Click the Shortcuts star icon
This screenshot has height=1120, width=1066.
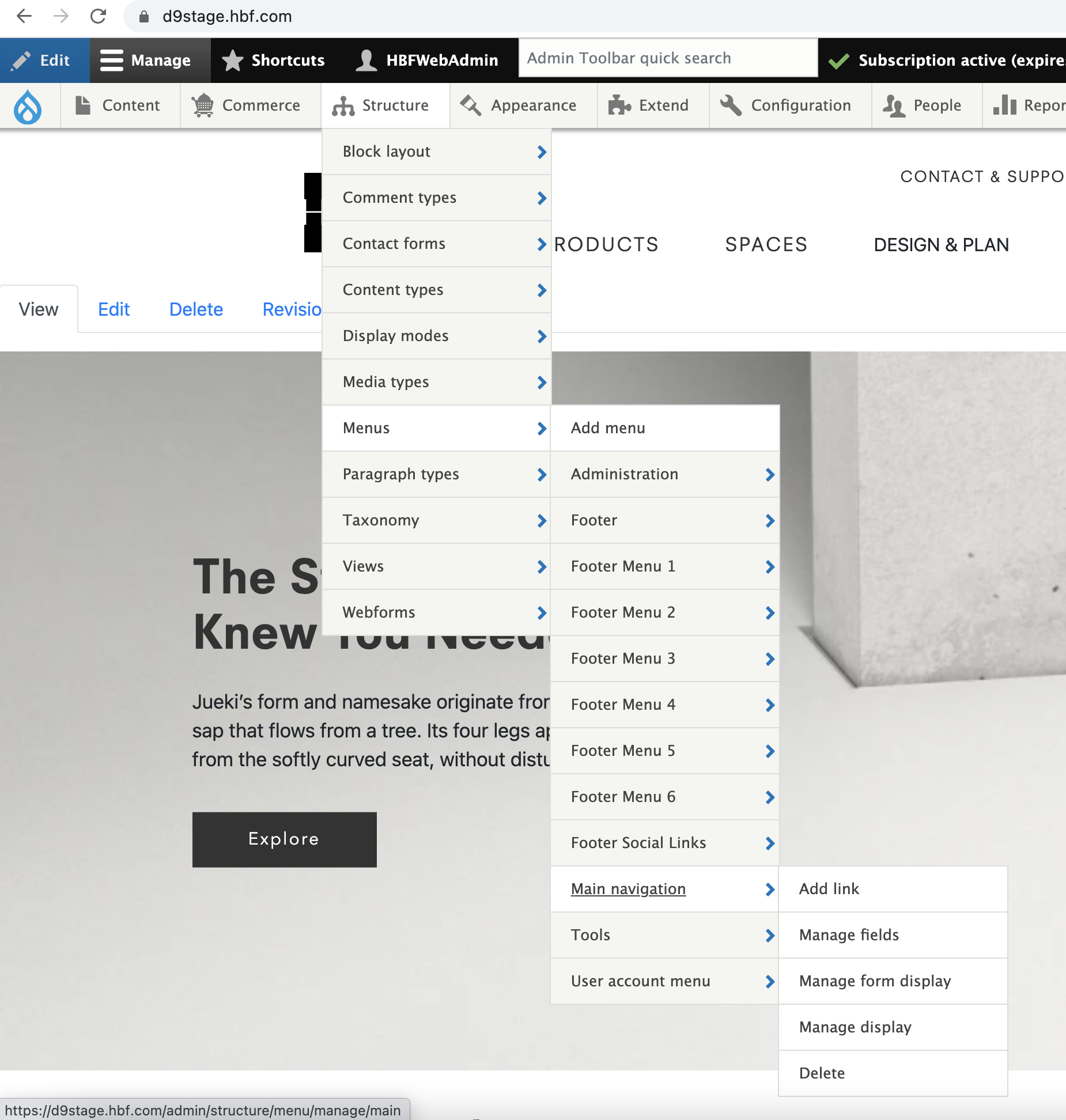pos(232,60)
